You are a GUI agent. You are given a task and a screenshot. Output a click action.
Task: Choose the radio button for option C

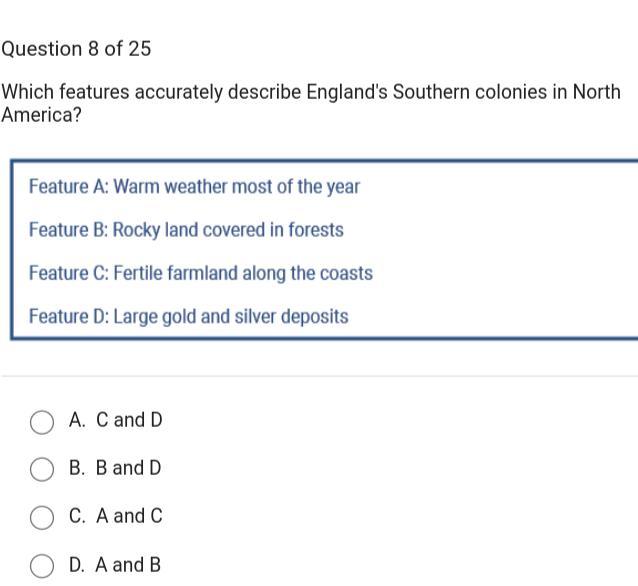click(x=42, y=517)
